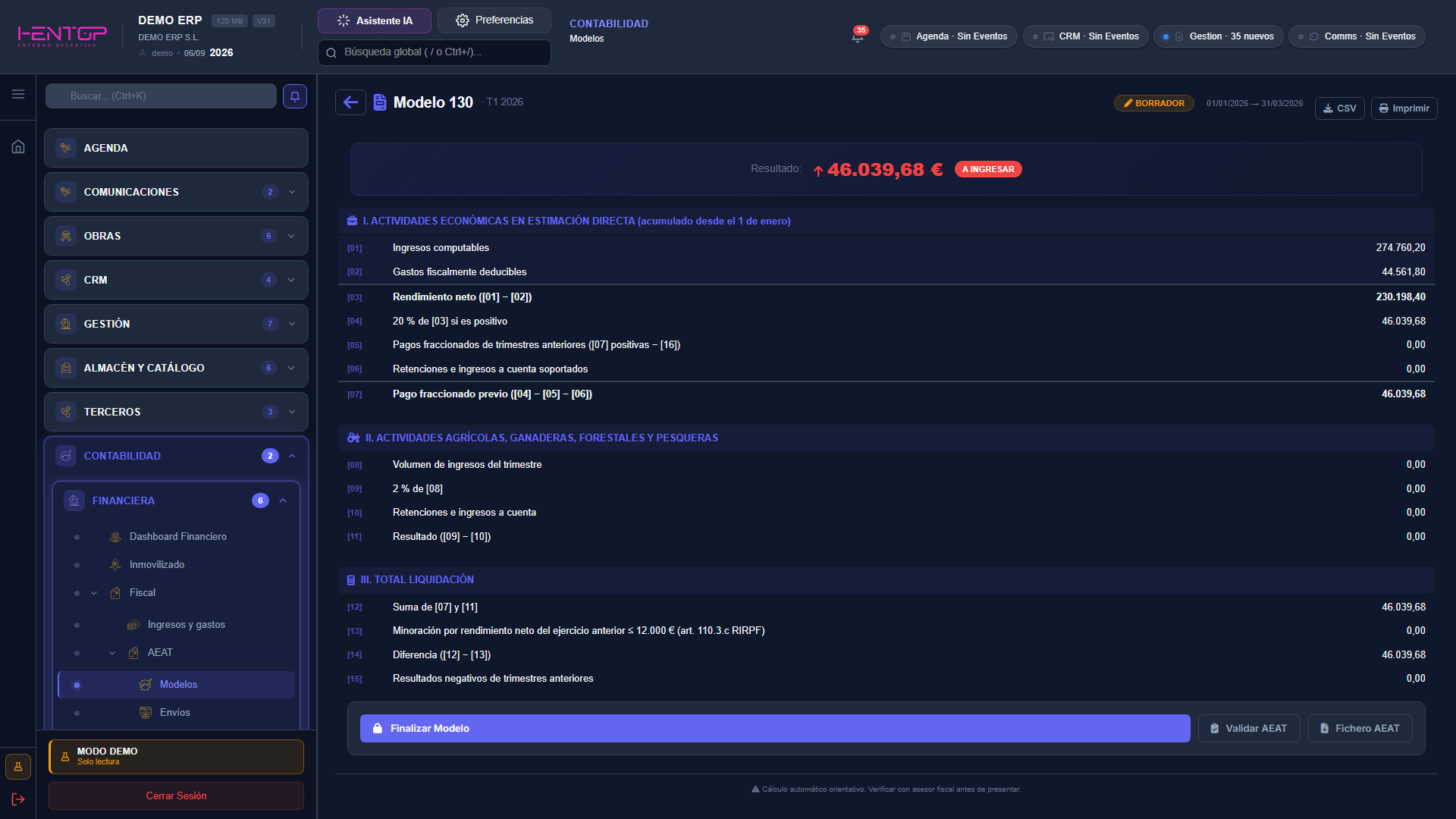Click the pin bell icon next to sidebar search

(x=295, y=96)
